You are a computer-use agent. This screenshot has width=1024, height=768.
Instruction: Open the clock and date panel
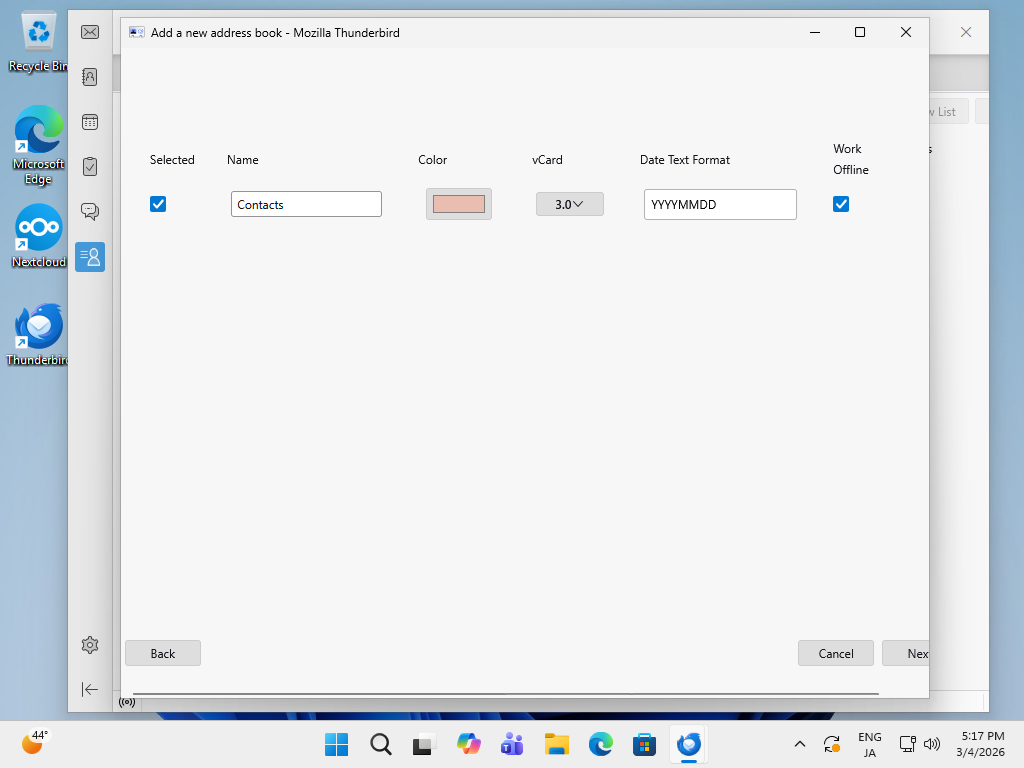coord(982,744)
